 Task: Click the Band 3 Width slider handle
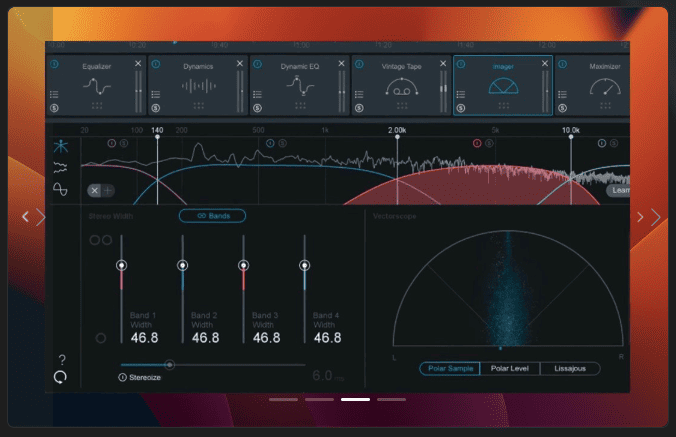pyautogui.click(x=244, y=265)
